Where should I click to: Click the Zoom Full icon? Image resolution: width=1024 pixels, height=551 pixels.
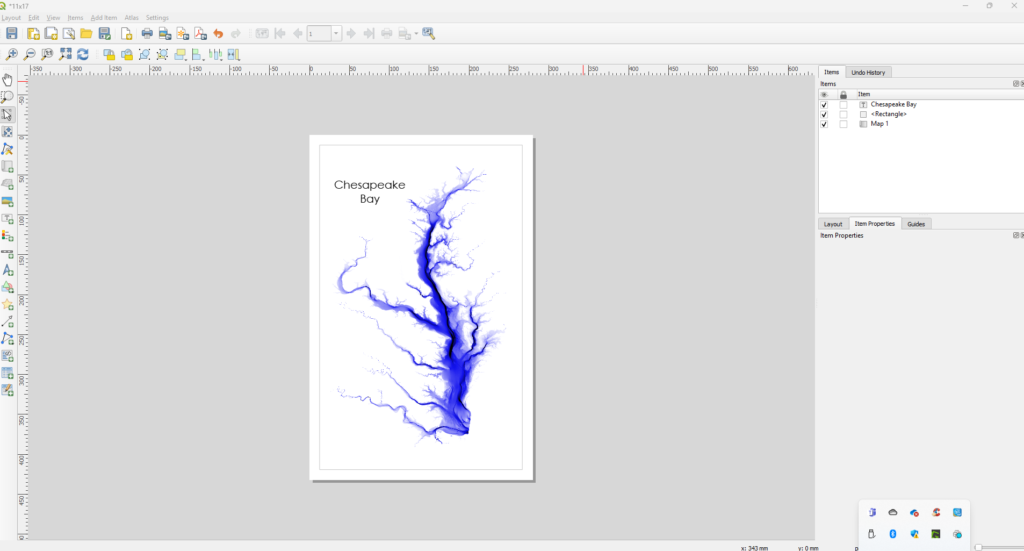pos(65,54)
